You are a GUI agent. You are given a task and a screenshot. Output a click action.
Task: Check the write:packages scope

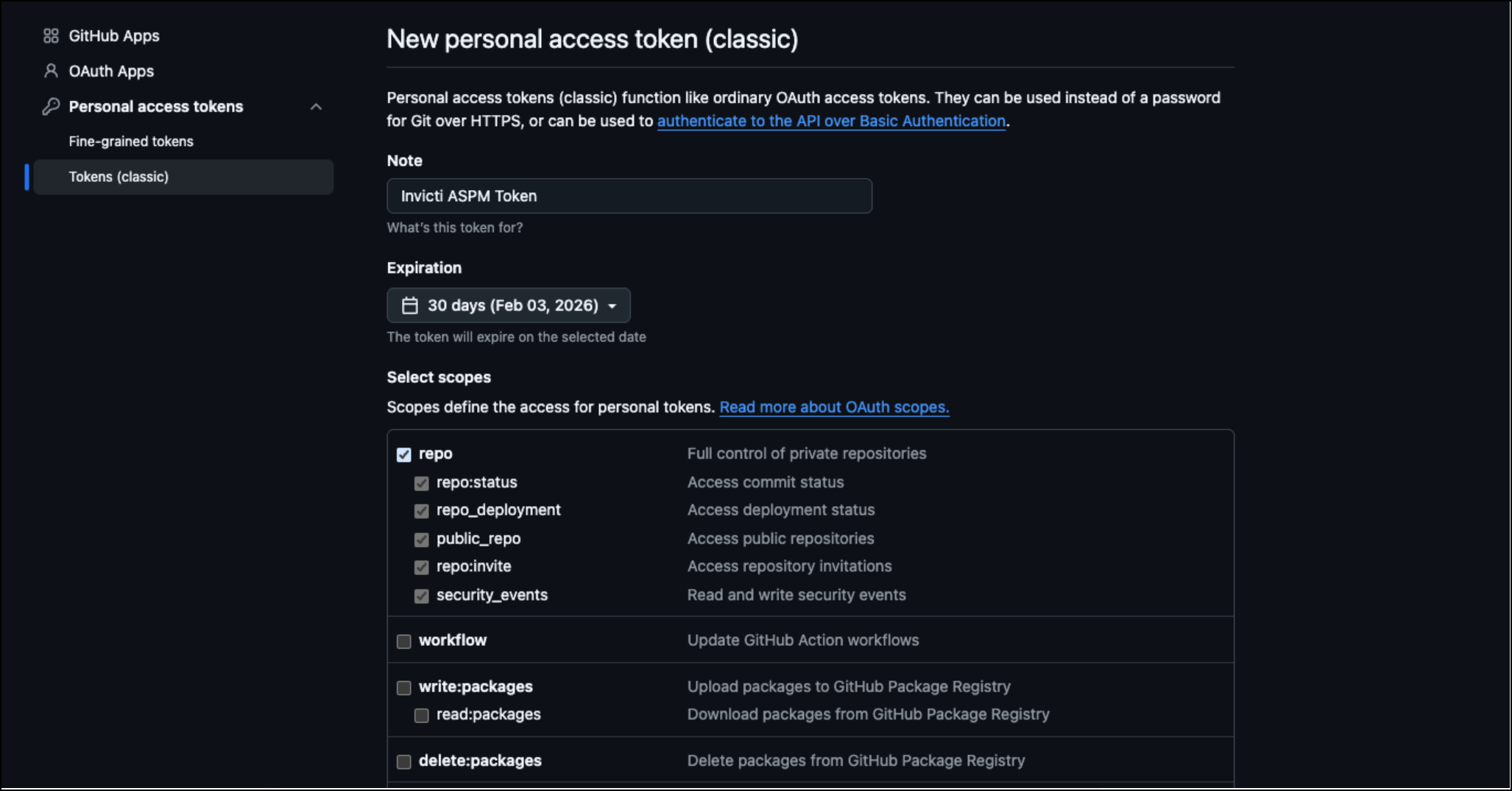coord(404,688)
